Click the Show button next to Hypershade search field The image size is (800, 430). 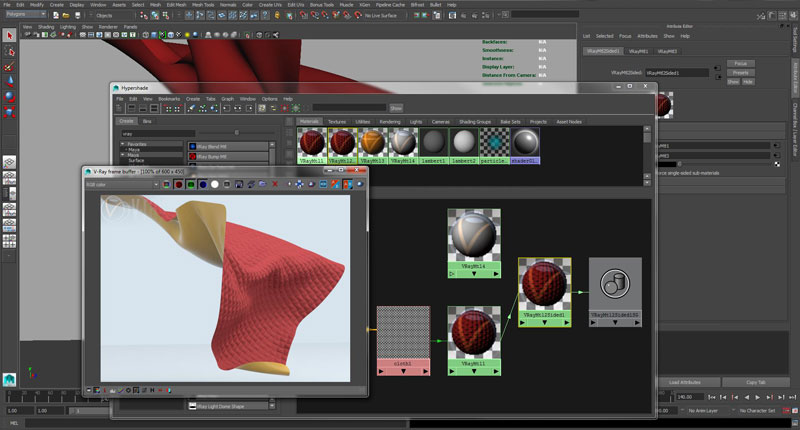[396, 108]
